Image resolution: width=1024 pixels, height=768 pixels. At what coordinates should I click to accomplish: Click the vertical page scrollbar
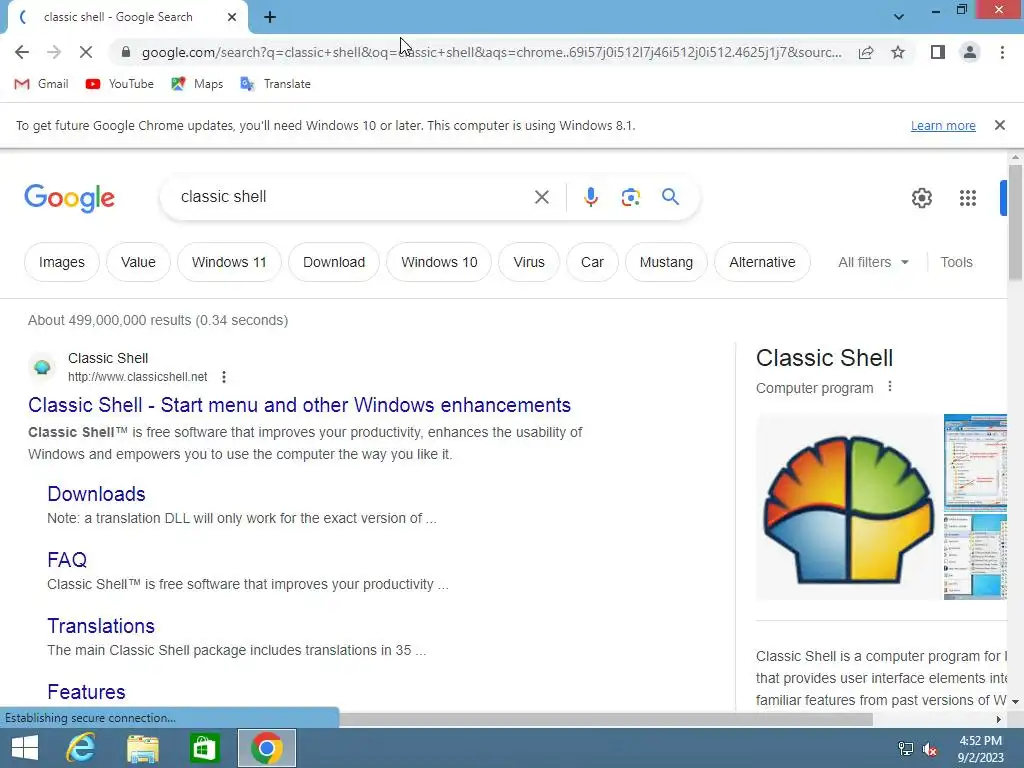(1015, 223)
